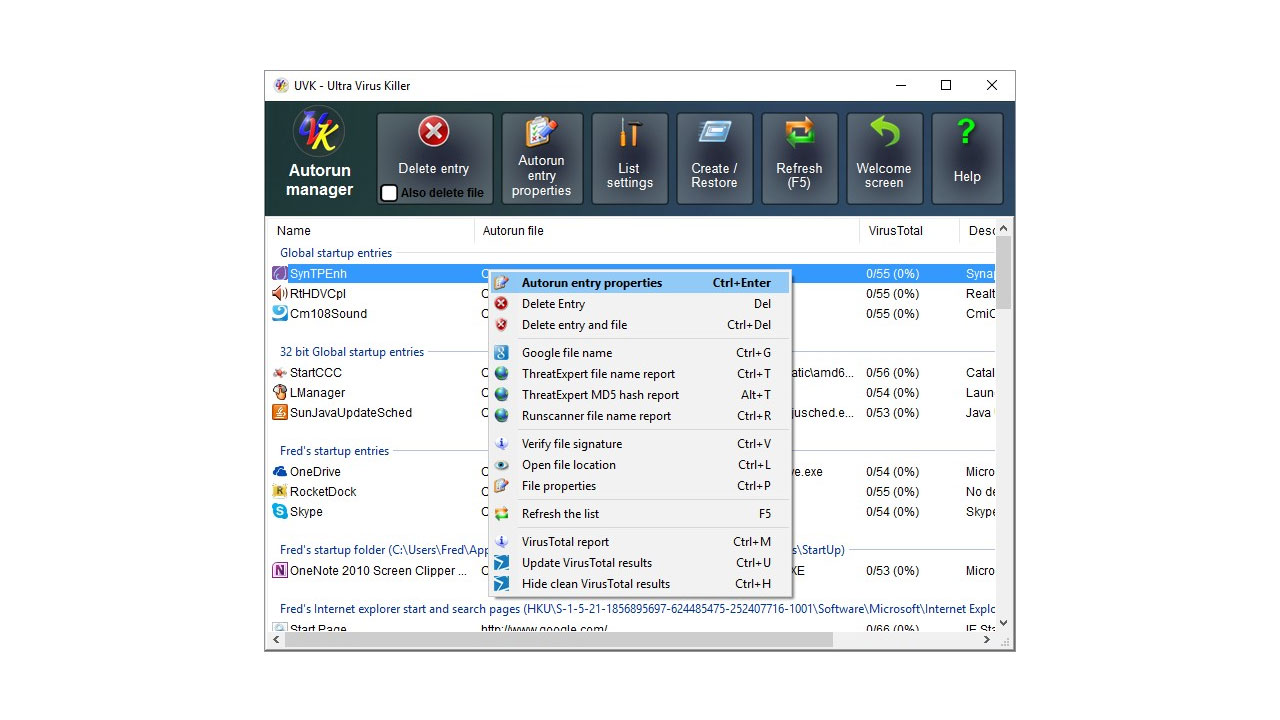This screenshot has width=1280, height=720.
Task: Sort by the Autorun file column header
Action: click(667, 231)
